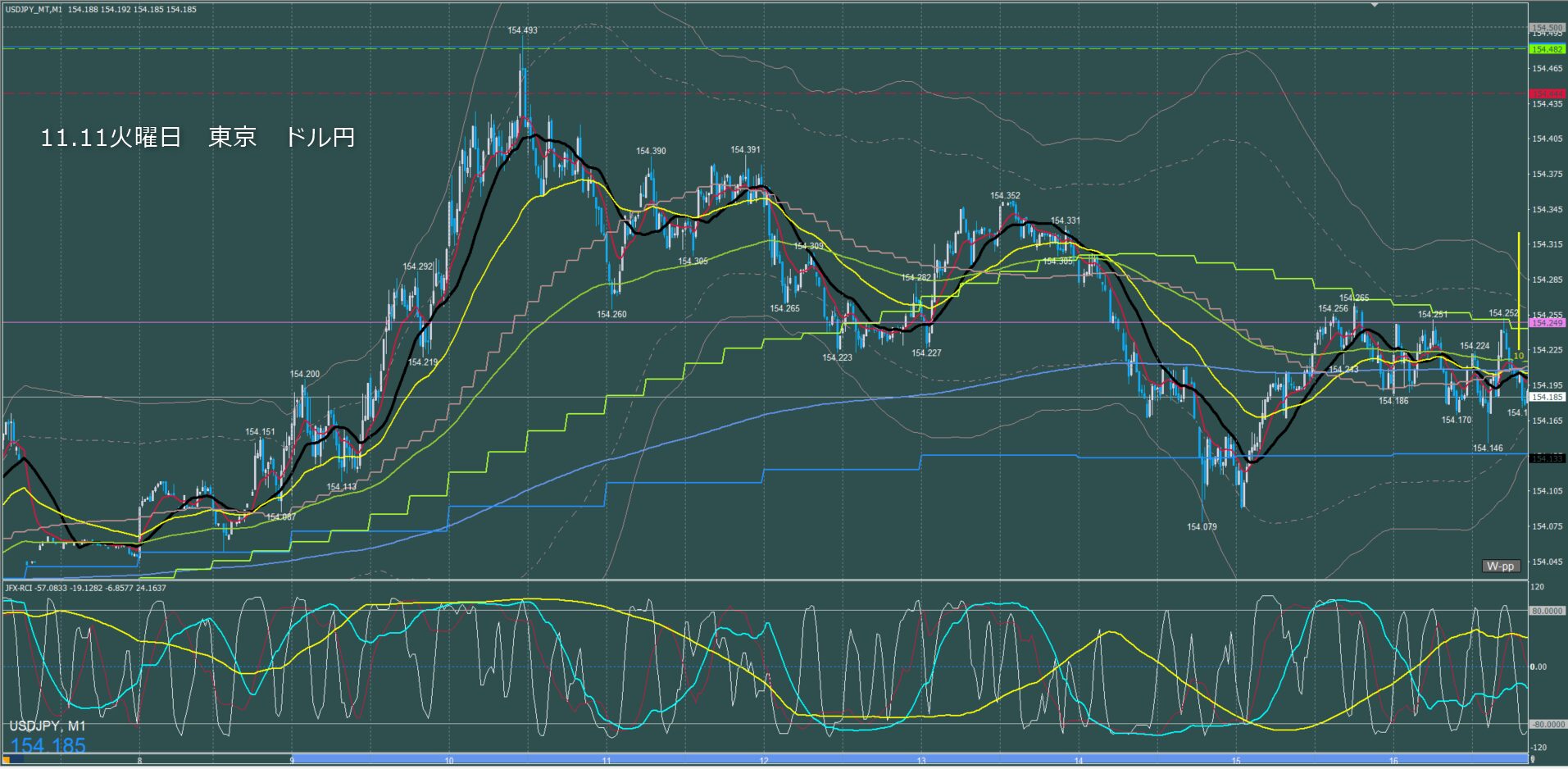
Task: Click the yellow number 10 countdown label
Action: [x=1518, y=356]
